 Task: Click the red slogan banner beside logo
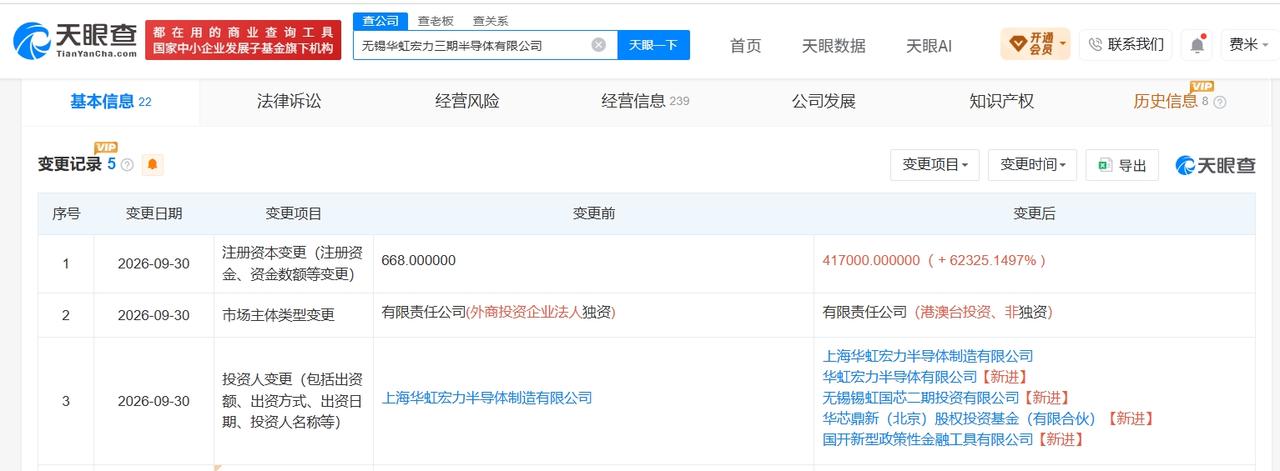pyautogui.click(x=242, y=40)
